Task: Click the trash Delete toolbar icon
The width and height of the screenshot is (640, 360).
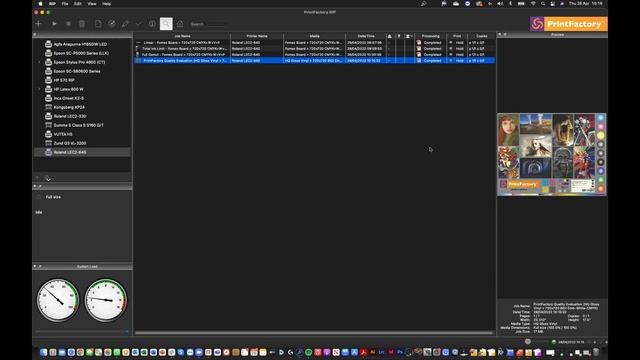Action: [82, 24]
